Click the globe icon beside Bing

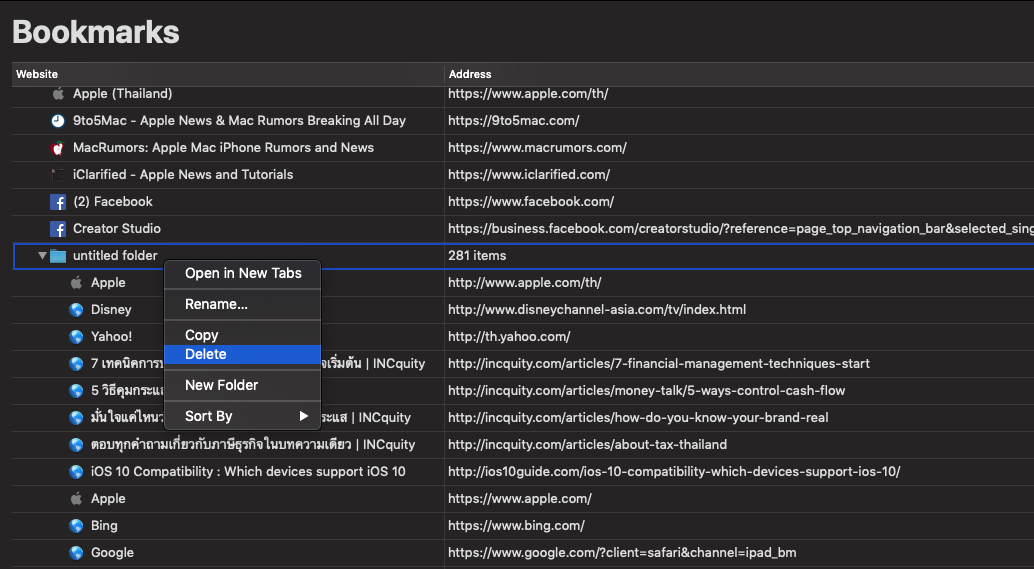(76, 526)
